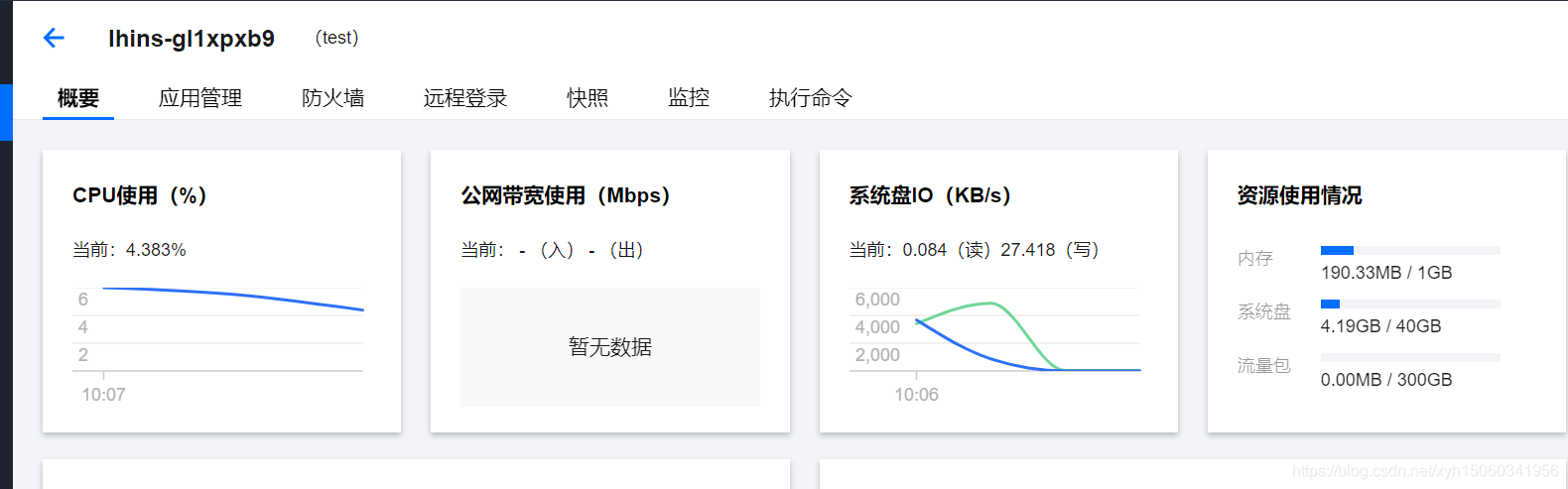This screenshot has width=1568, height=489.
Task: Switch to the 执行命令 tab
Action: click(x=811, y=98)
